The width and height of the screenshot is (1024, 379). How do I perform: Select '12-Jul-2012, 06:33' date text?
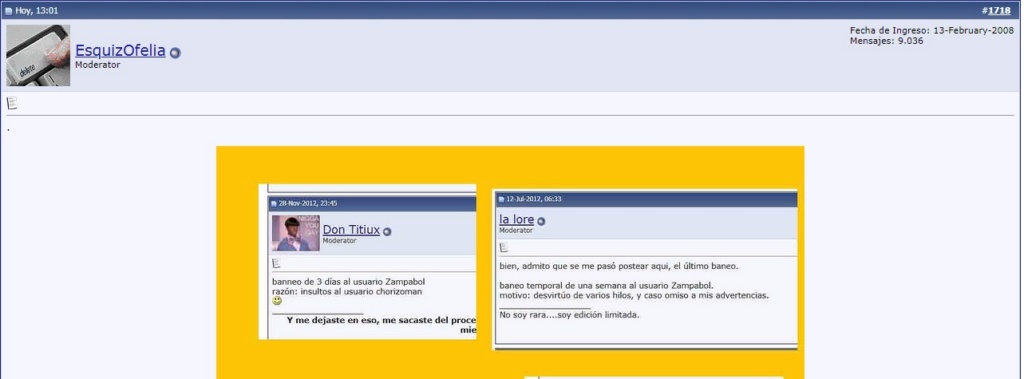(534, 199)
